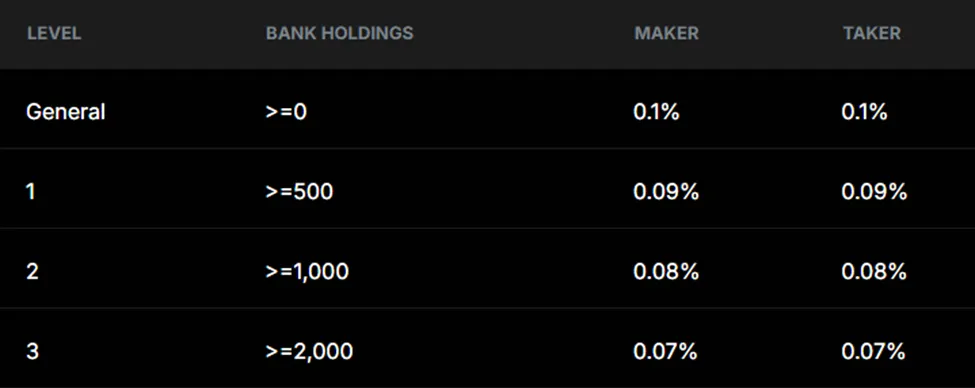Click the >=1,000 bank holdings cell
The height and width of the screenshot is (388, 975).
[x=307, y=272]
